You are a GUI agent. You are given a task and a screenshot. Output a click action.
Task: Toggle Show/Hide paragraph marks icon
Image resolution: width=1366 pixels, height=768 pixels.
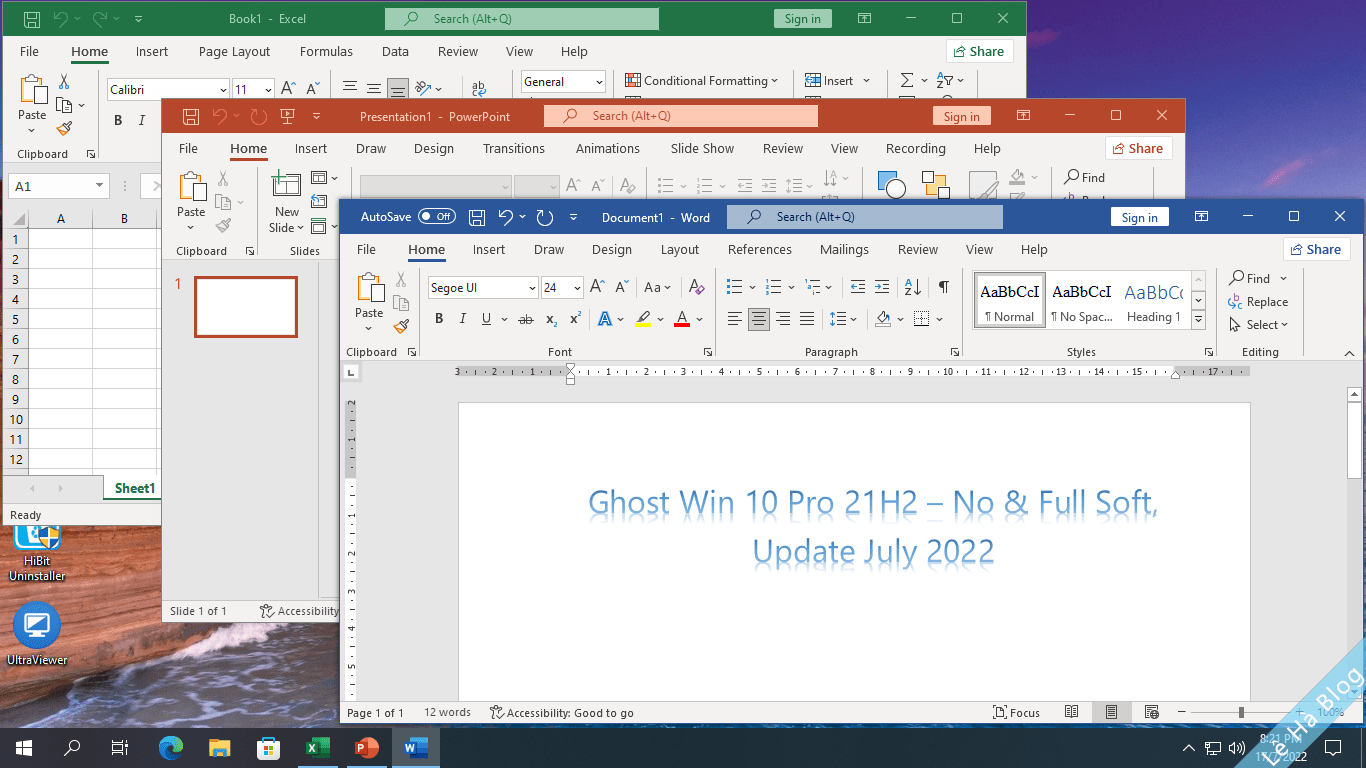tap(943, 287)
